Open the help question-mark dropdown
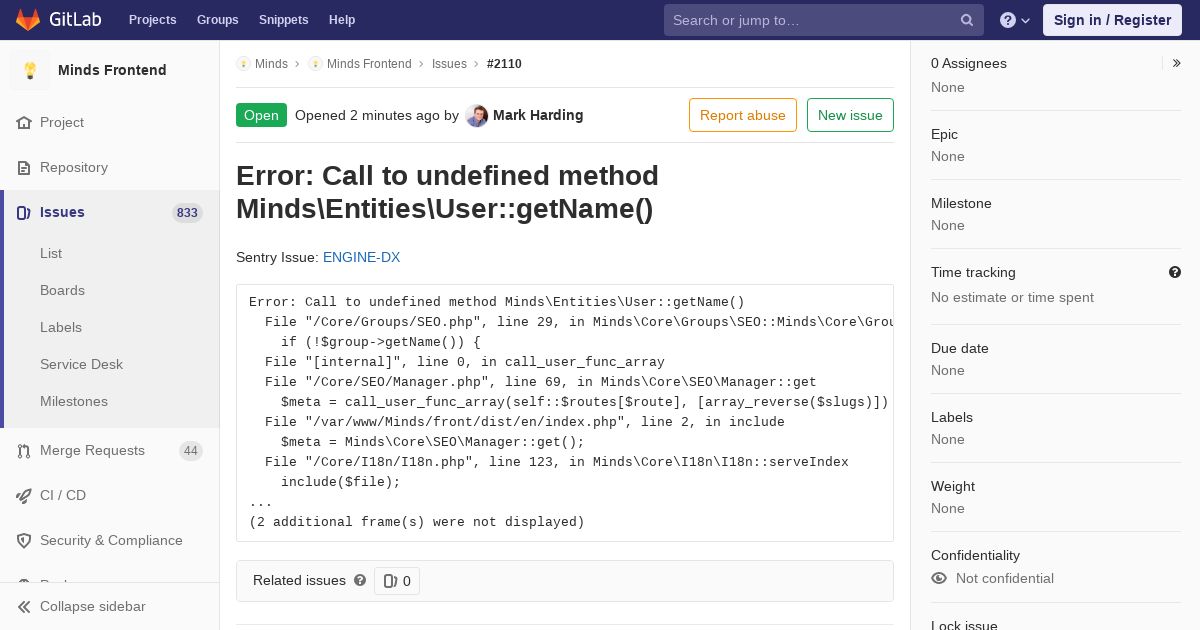 pyautogui.click(x=1014, y=20)
